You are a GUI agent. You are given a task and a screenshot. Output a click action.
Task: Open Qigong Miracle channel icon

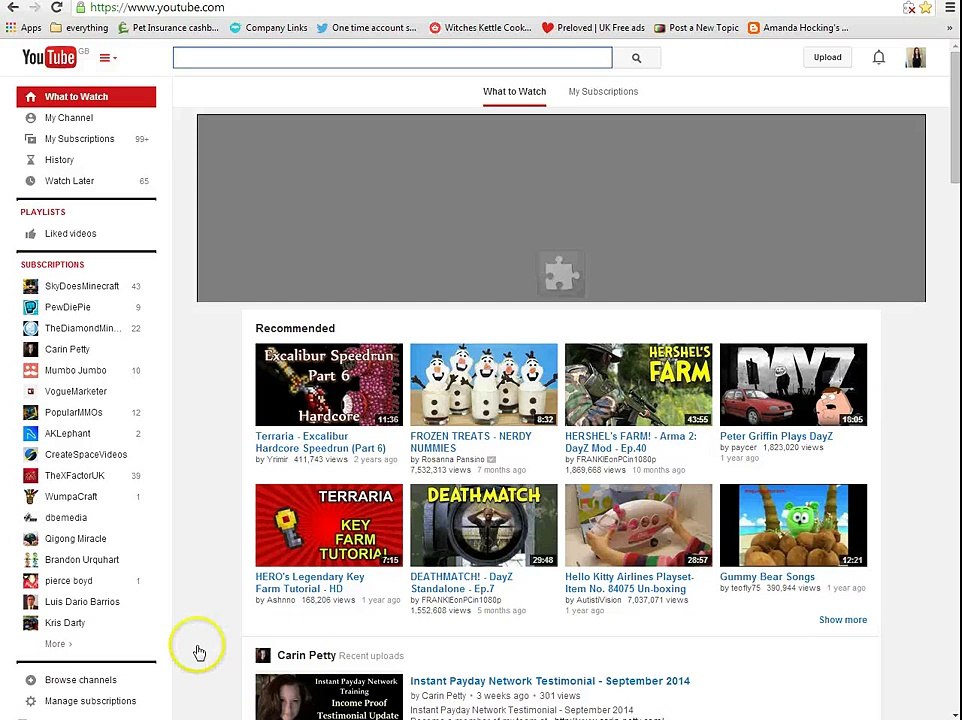tap(30, 539)
